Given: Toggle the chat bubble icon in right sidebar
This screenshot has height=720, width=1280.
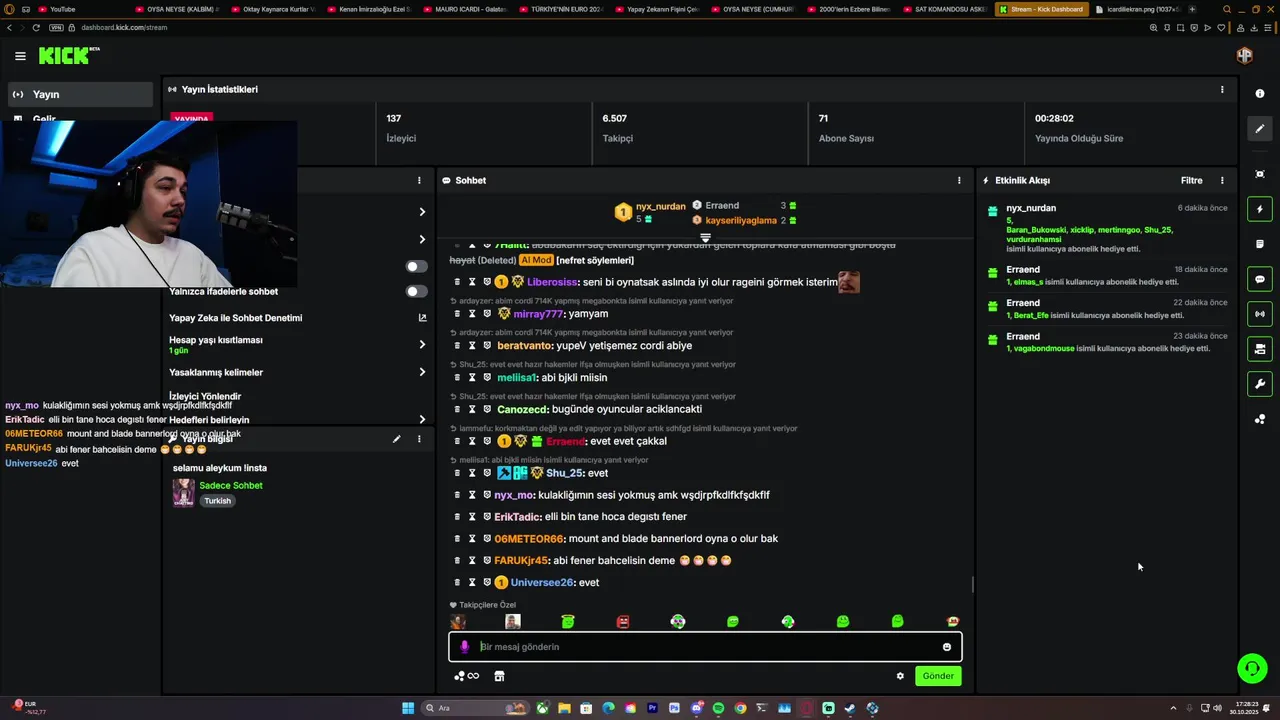Looking at the screenshot, I should point(1259,279).
